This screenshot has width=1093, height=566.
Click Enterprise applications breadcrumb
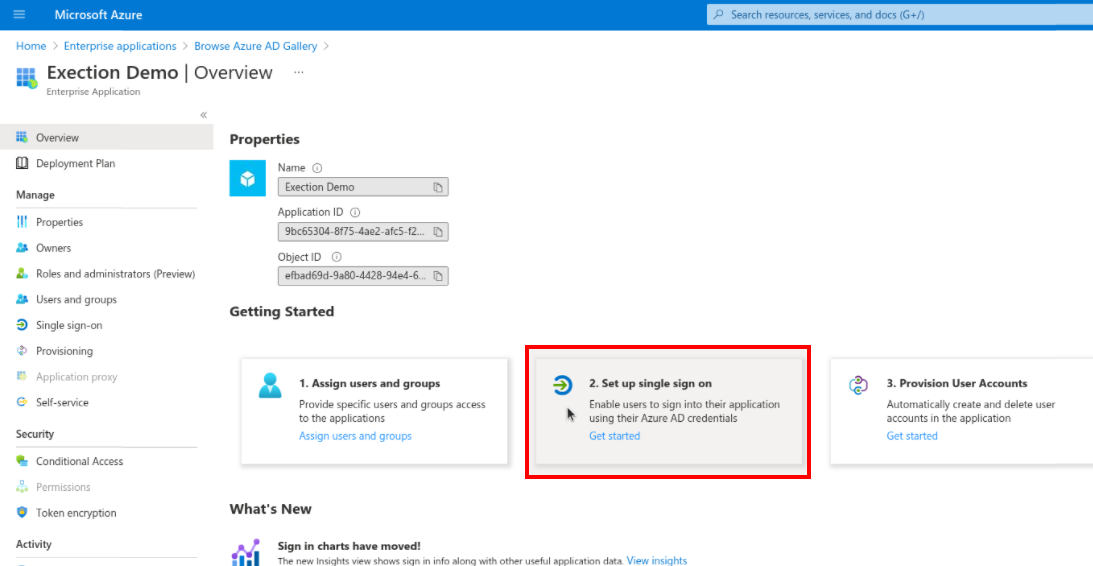[x=120, y=46]
